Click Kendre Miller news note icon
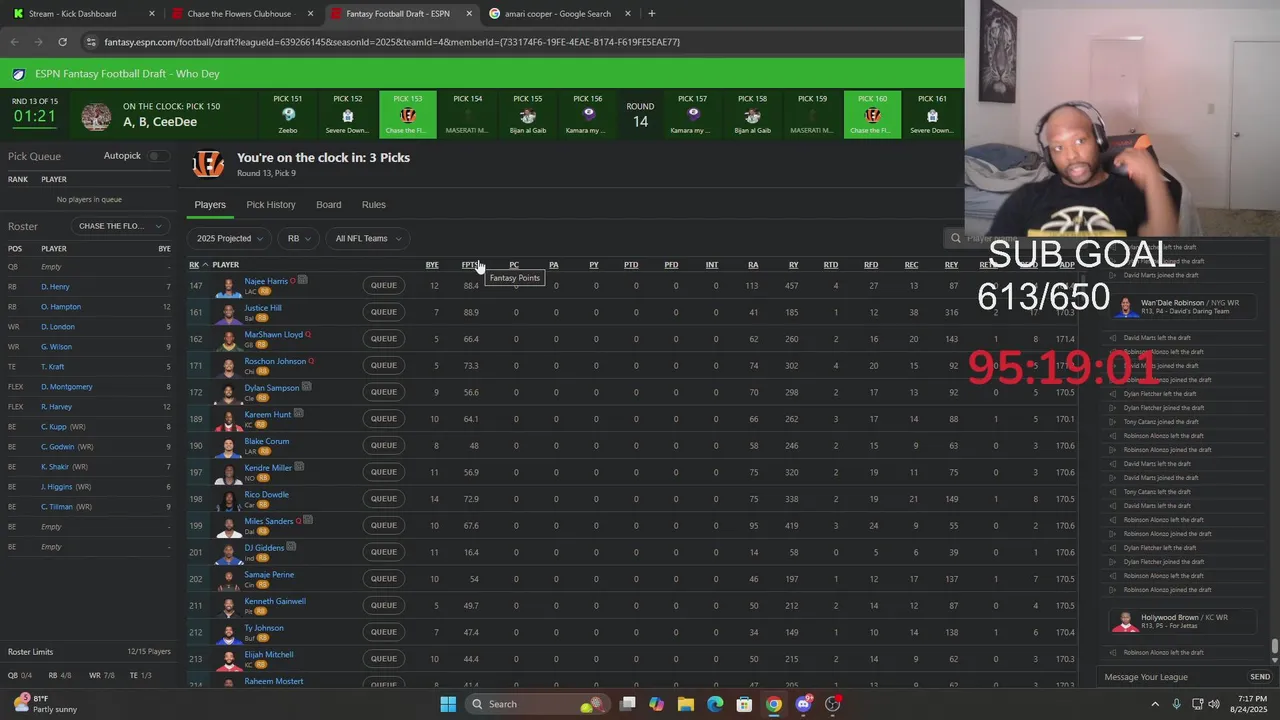This screenshot has height=720, width=1280. pos(299,467)
